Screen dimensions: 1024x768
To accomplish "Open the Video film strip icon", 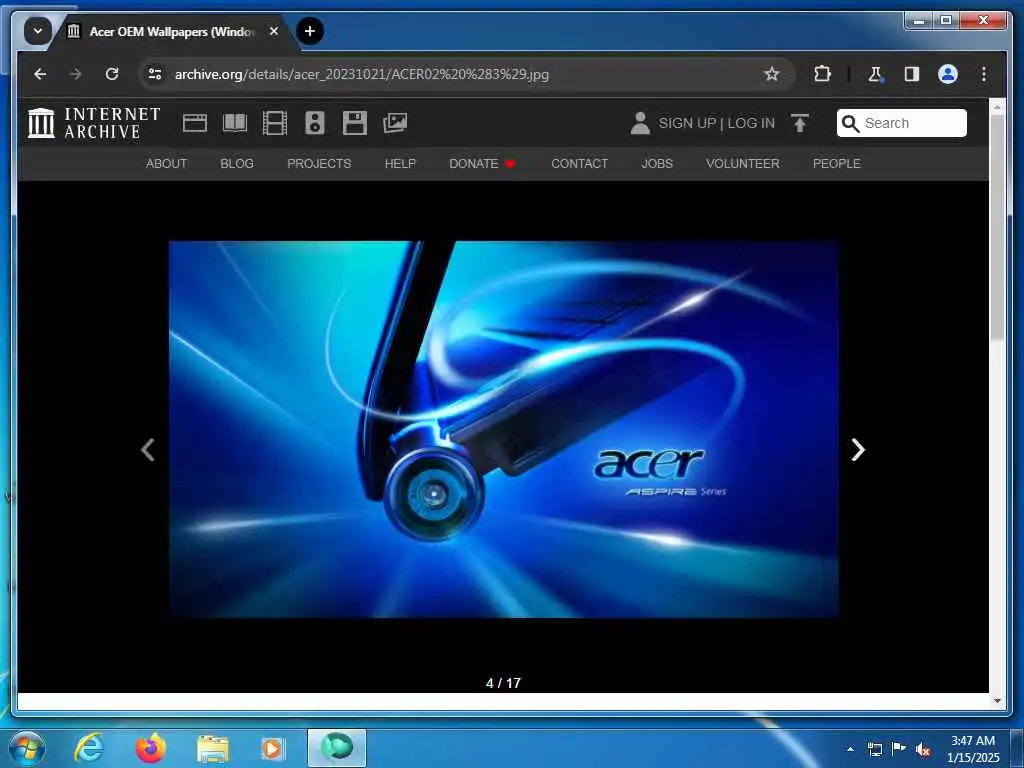I will coord(274,123).
